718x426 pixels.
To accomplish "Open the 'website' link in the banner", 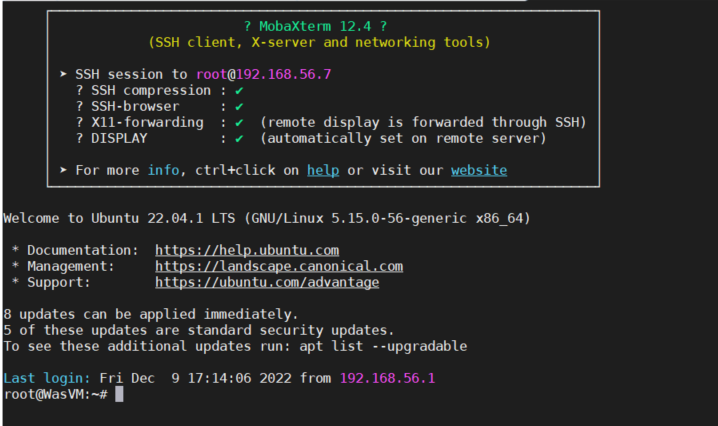I will [x=479, y=170].
